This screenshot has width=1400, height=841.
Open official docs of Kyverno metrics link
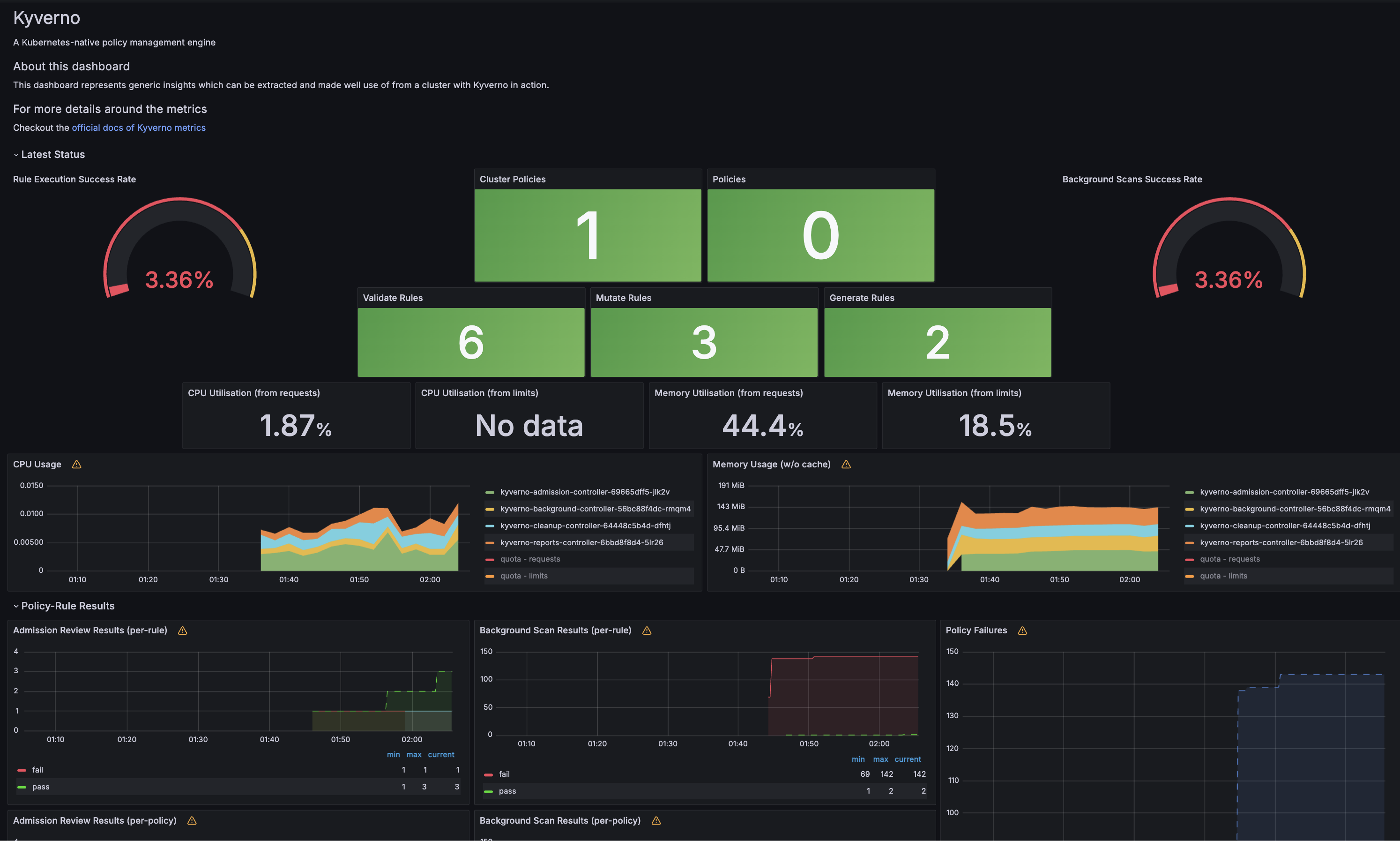click(x=138, y=128)
